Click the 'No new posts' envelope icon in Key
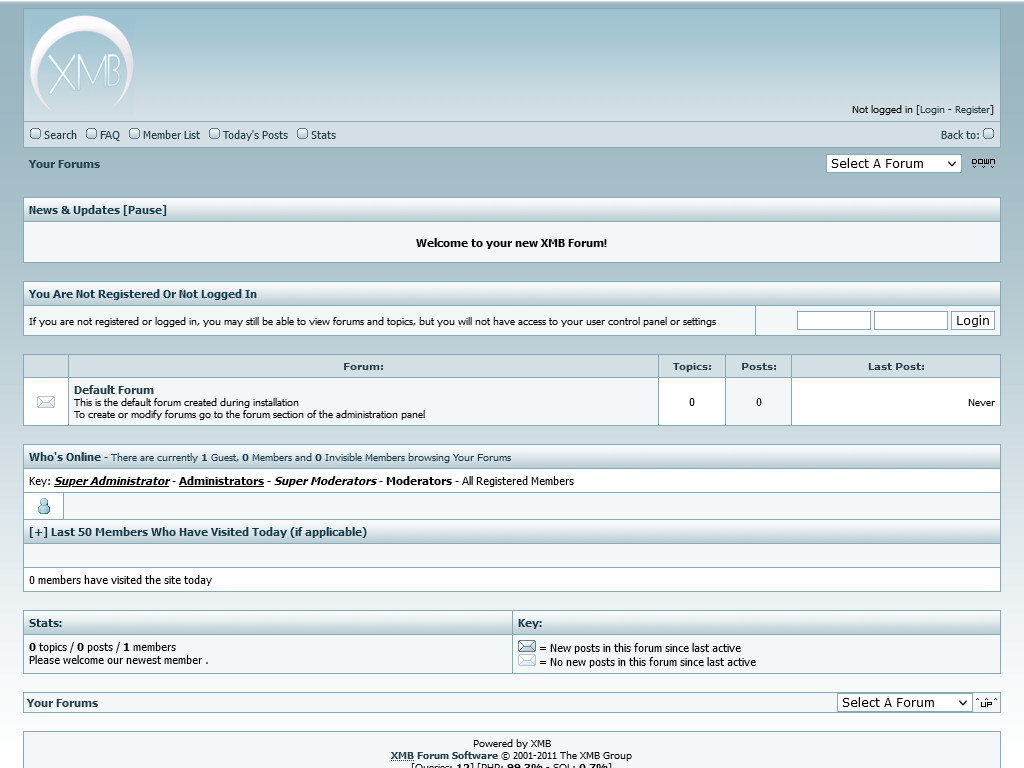Viewport: 1024px width, 768px height. tap(527, 660)
